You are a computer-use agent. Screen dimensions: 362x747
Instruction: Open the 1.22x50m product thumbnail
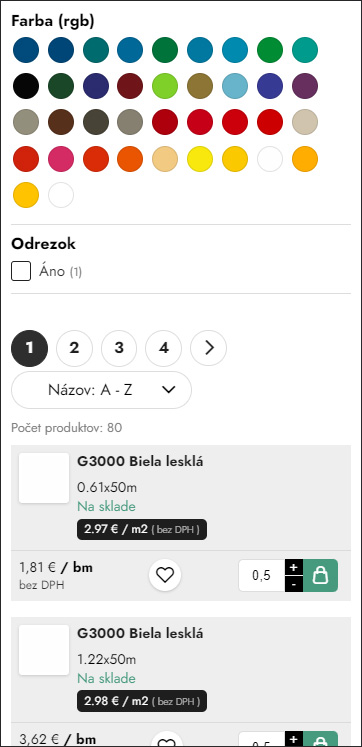point(44,650)
